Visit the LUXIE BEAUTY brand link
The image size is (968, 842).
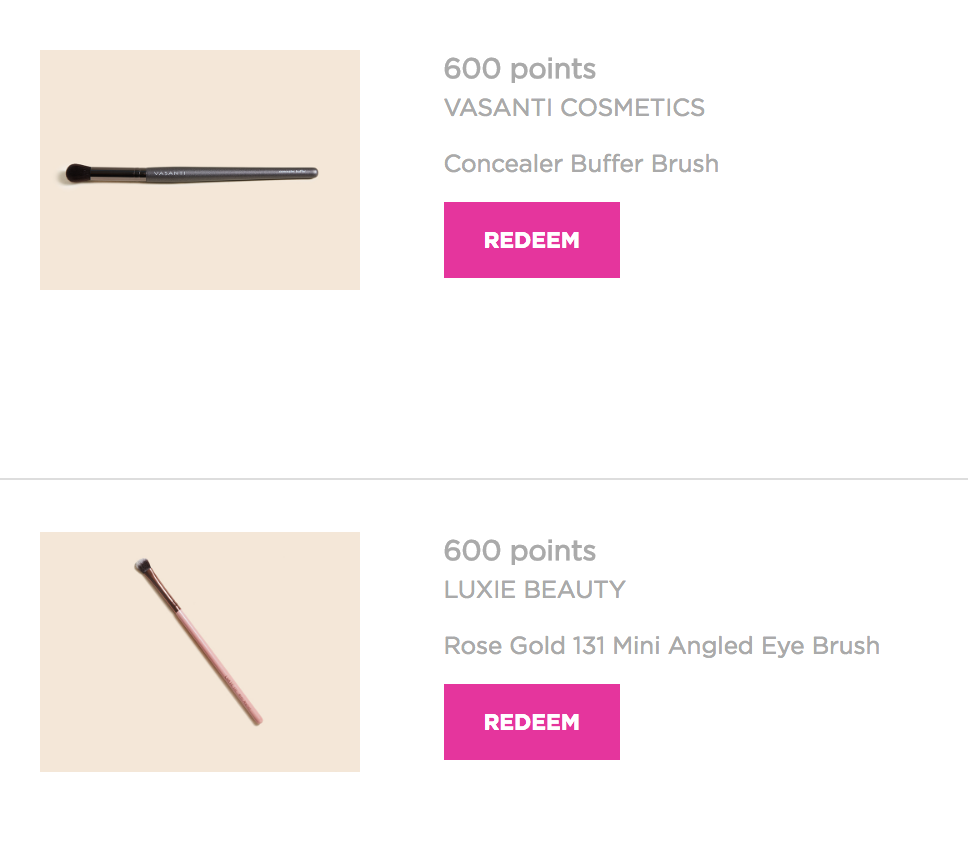[535, 590]
